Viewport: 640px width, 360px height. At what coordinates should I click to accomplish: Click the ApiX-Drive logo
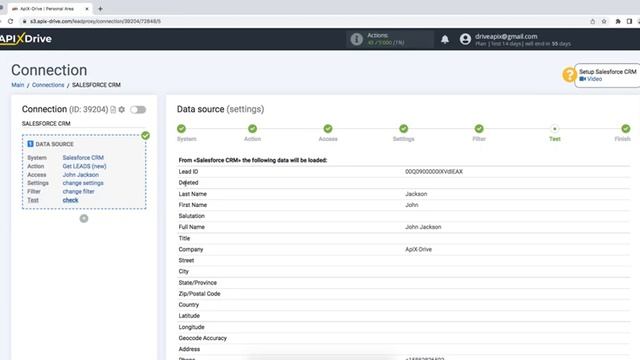click(x=26, y=39)
